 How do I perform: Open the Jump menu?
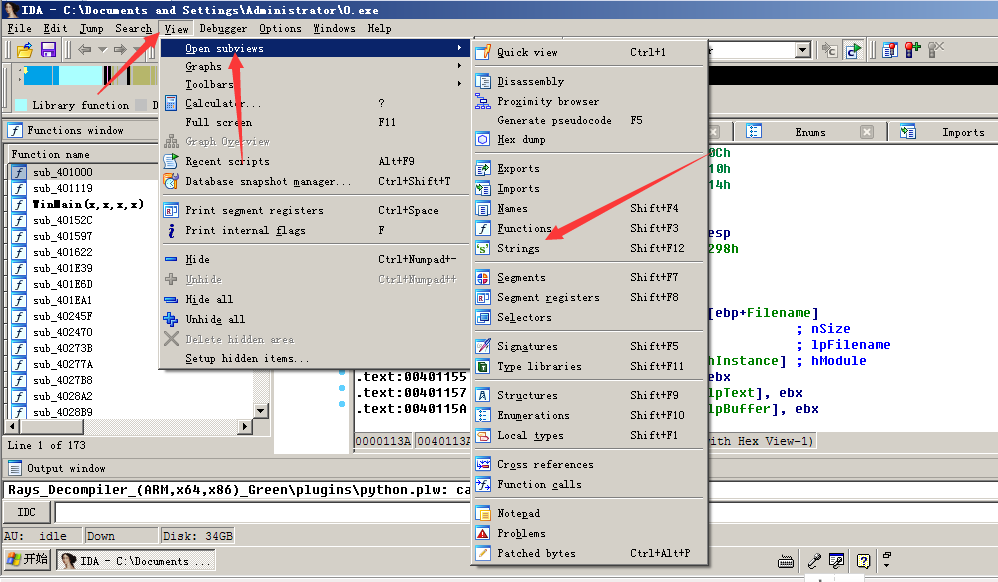coord(92,29)
